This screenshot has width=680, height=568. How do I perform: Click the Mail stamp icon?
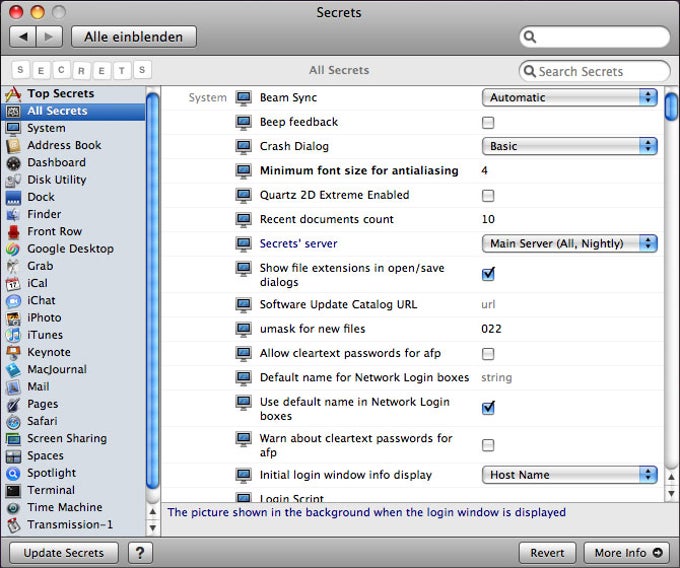13,387
